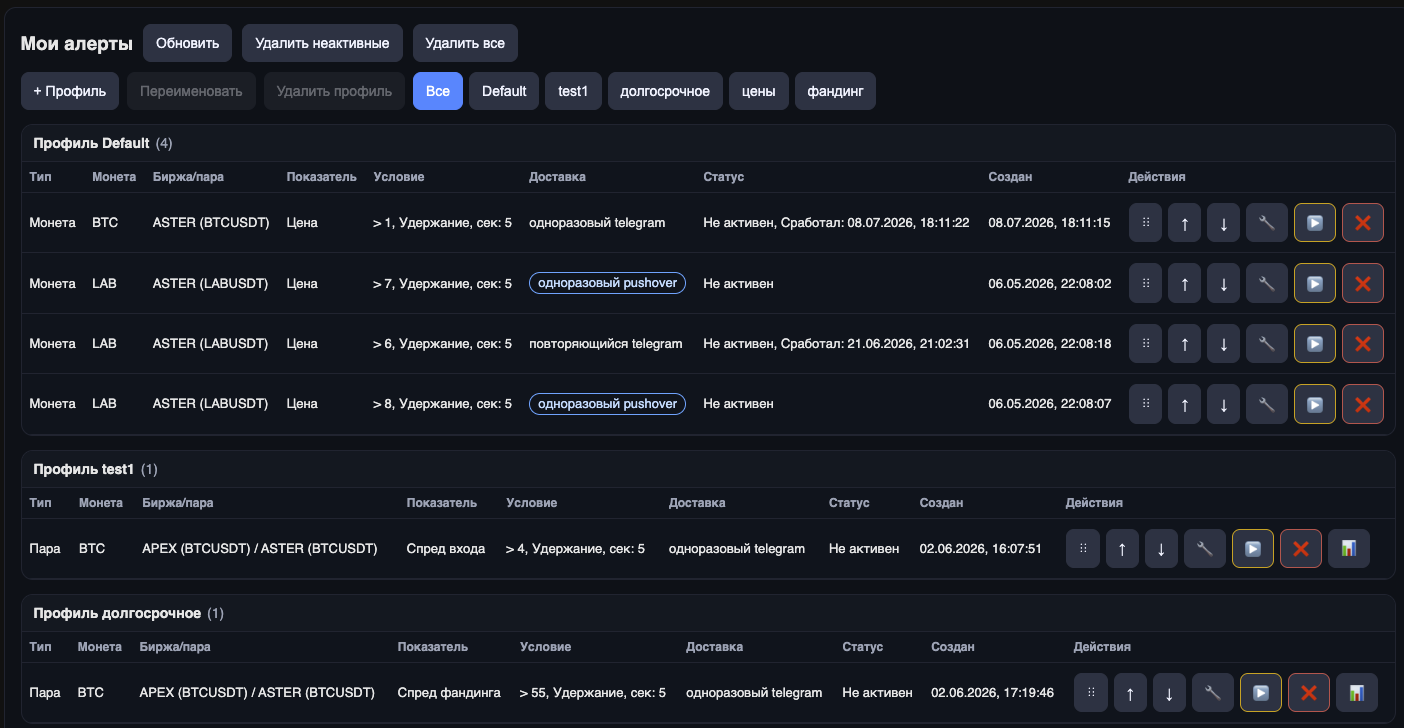Edit LAB > 8 alert wrench icon
Image resolution: width=1404 pixels, height=728 pixels.
click(1267, 404)
